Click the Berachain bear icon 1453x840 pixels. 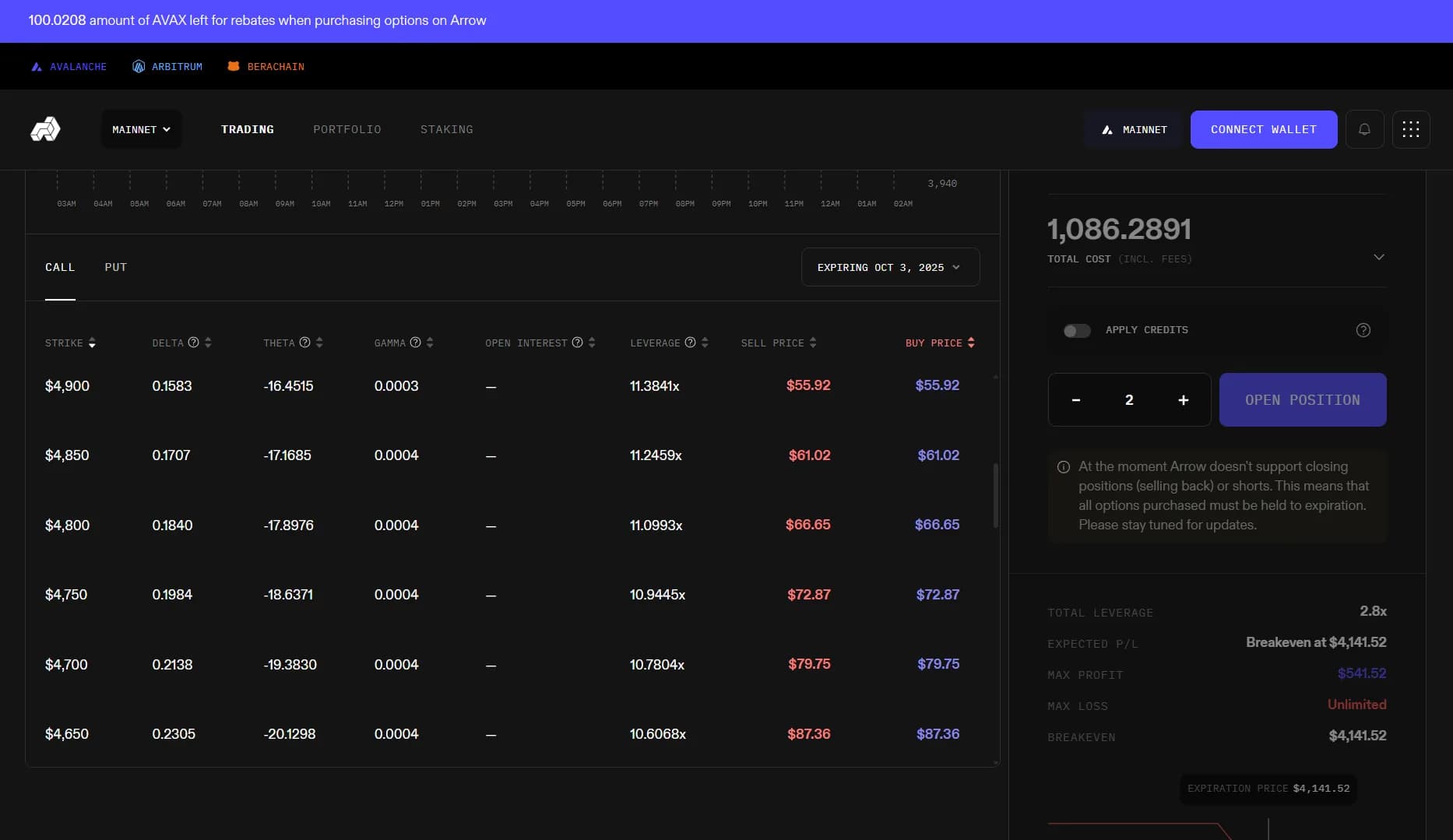pyautogui.click(x=233, y=66)
